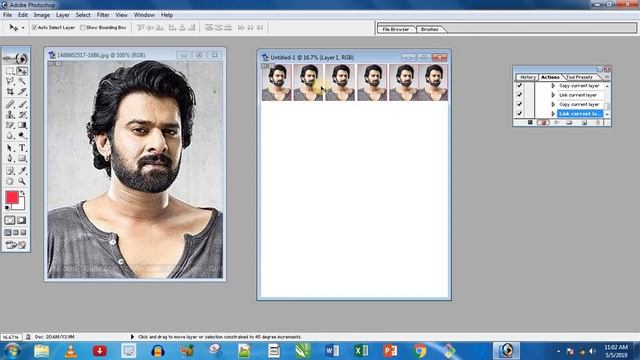Image resolution: width=640 pixels, height=360 pixels.
Task: Select the Pen tool
Action: coord(10,158)
